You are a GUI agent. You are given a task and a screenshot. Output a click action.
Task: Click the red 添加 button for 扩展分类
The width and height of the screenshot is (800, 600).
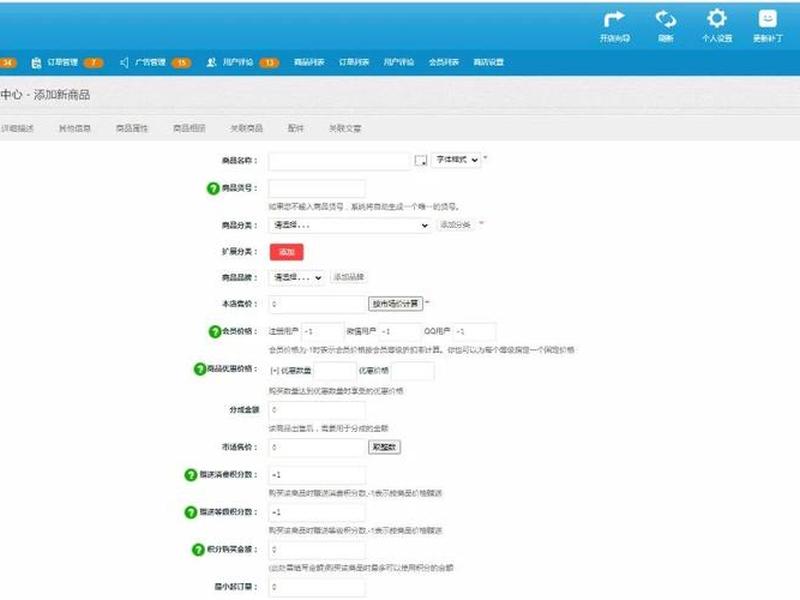(x=286, y=252)
